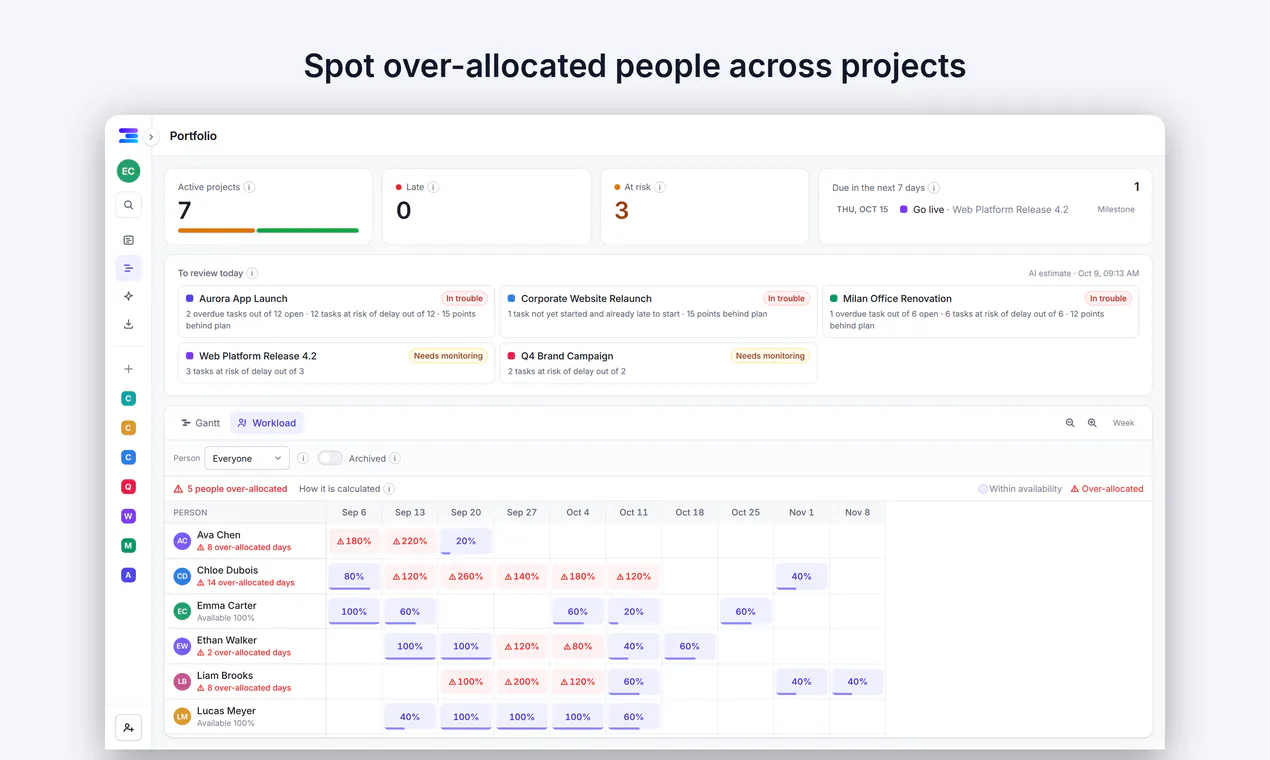Click Go live milestone link
Screen dimensions: 1270x760
pyautogui.click(x=928, y=210)
